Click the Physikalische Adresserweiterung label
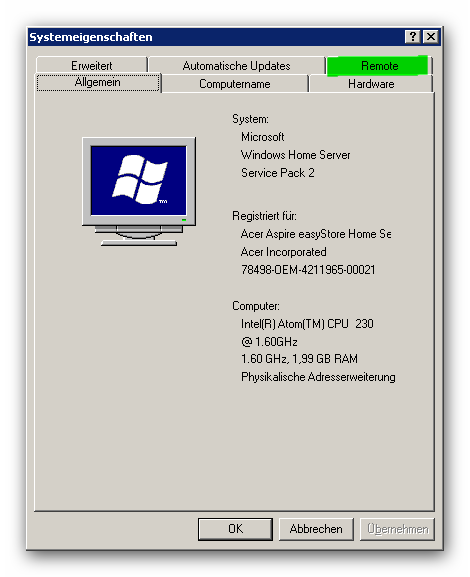Viewport: 470px width, 577px height. click(x=318, y=377)
